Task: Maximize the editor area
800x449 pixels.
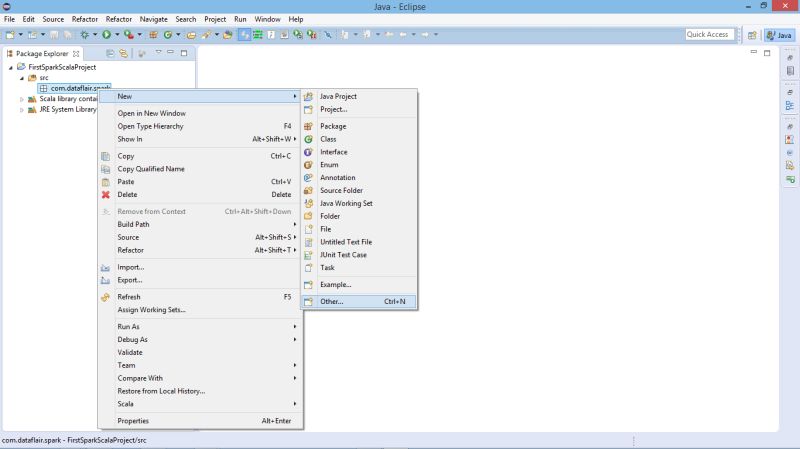Action: (x=767, y=53)
